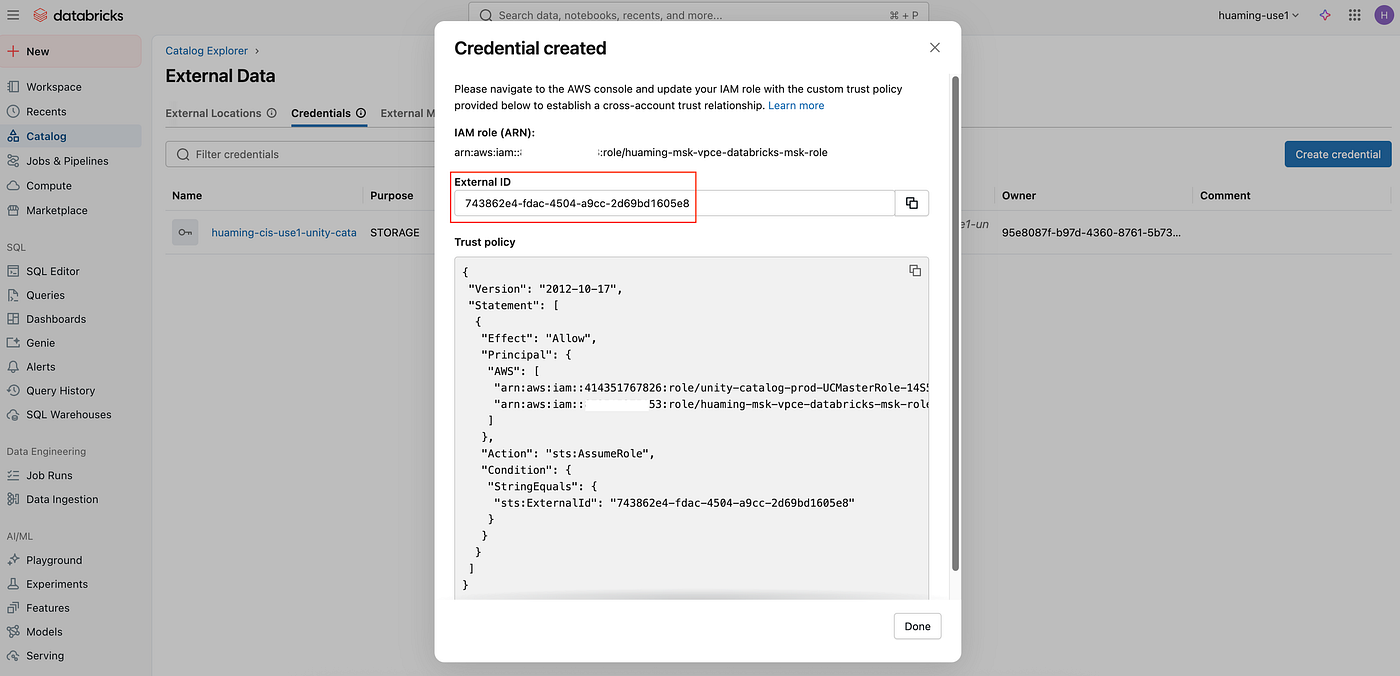Image resolution: width=1400 pixels, height=676 pixels.
Task: Click the New plus button
Action: point(70,51)
